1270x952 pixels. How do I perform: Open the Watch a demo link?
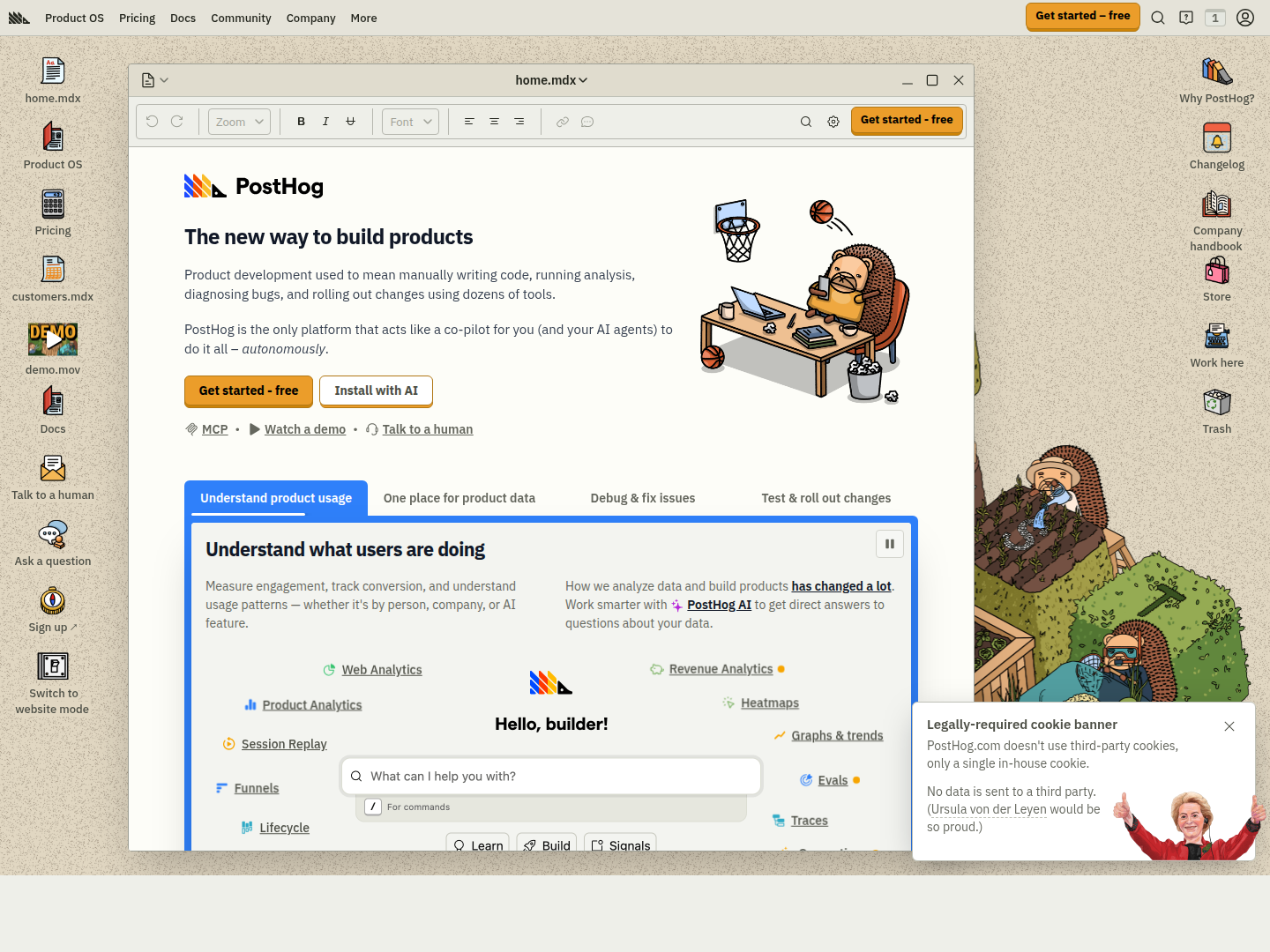[305, 429]
